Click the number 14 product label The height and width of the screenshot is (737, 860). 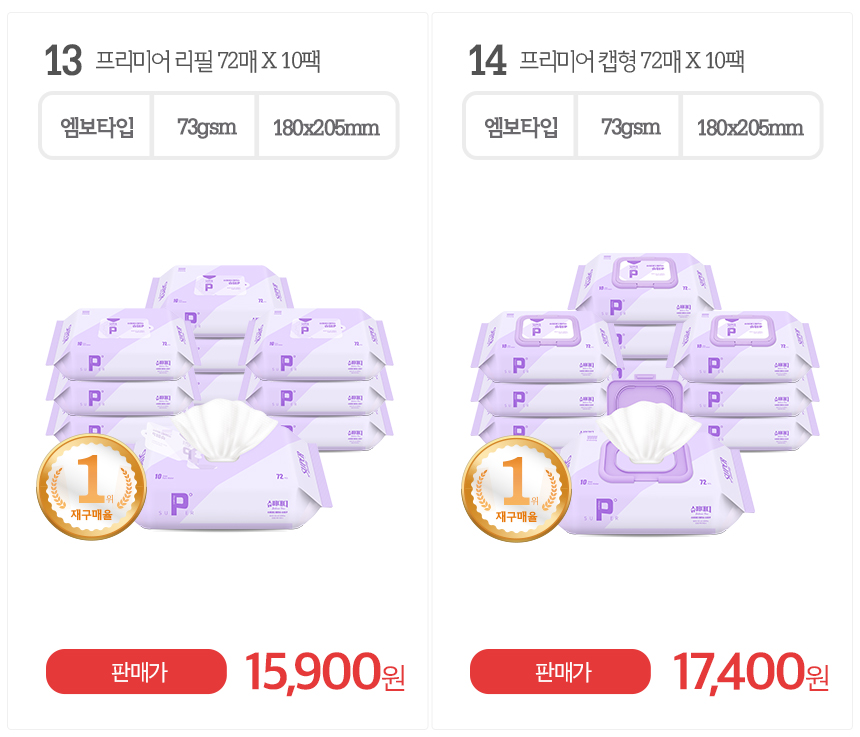pos(488,62)
